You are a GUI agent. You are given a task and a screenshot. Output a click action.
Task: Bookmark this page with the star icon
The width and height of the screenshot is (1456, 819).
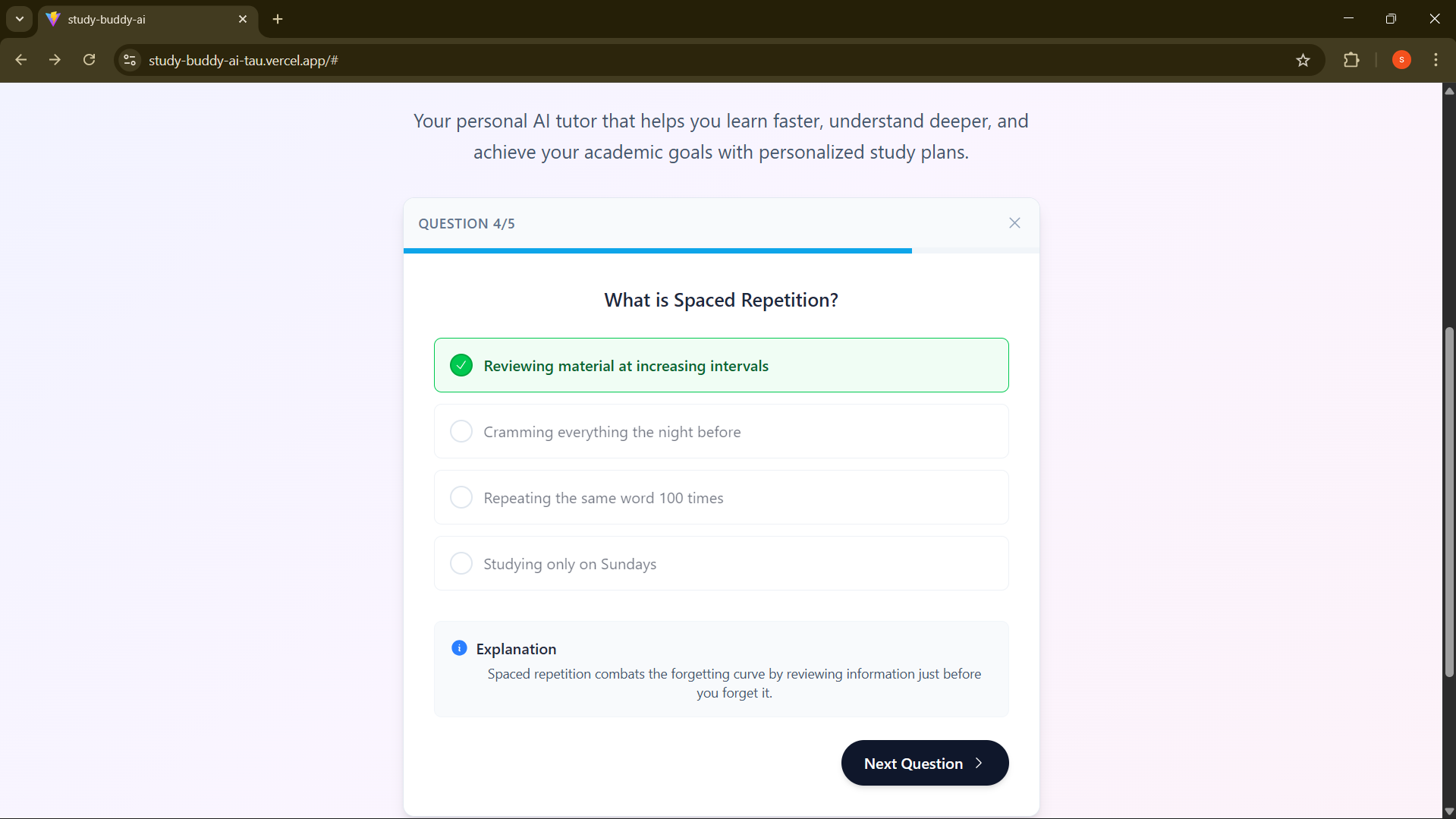click(1303, 61)
